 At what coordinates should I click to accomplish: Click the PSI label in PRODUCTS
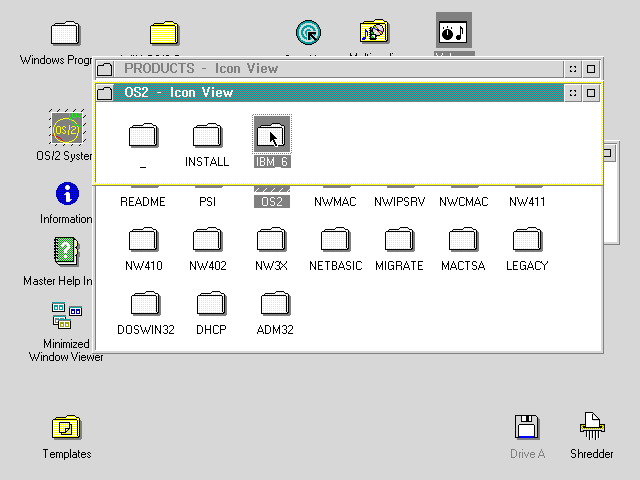[x=207, y=202]
